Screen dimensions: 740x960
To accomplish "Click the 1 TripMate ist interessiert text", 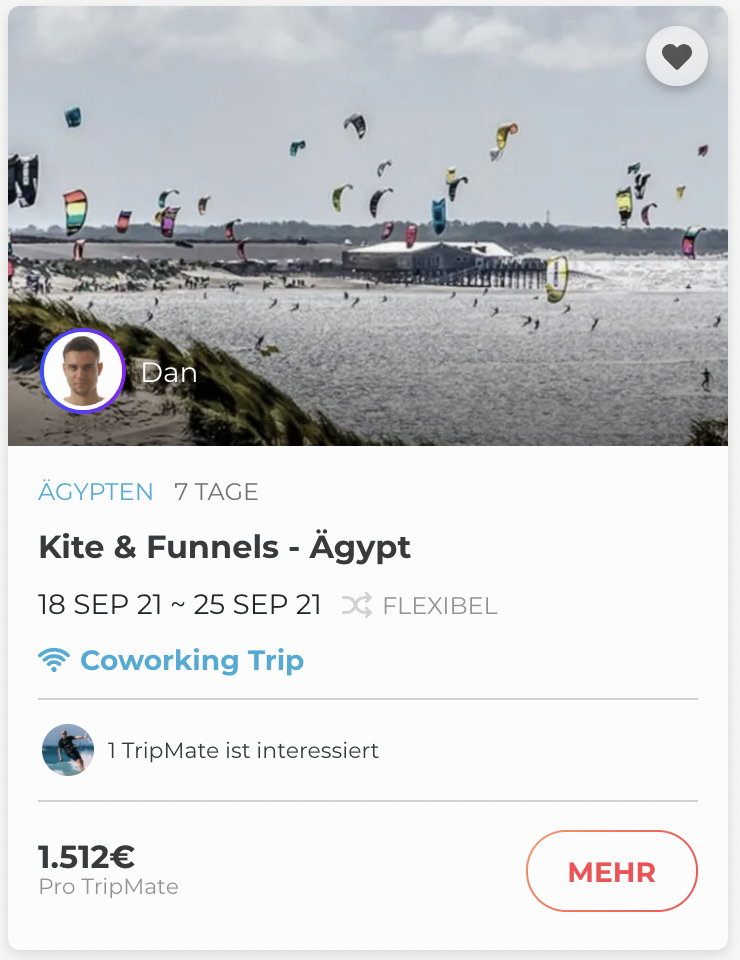I will 243,750.
